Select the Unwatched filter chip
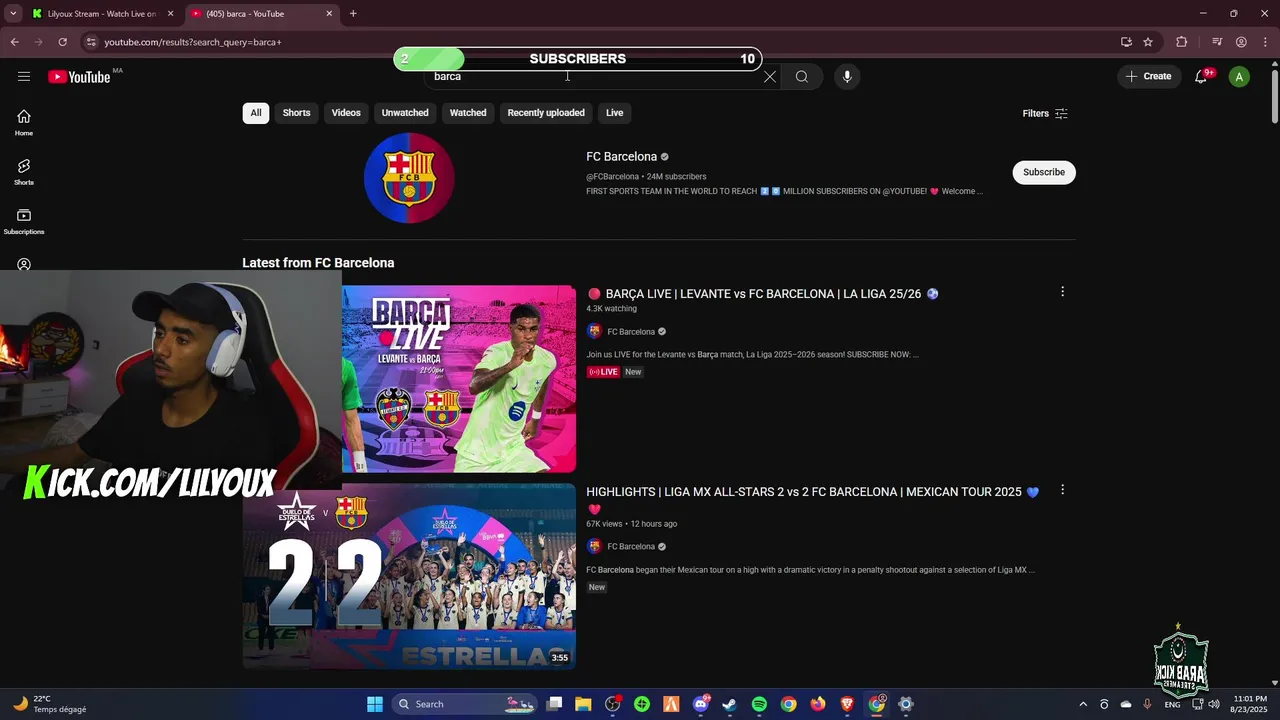Screen dimensions: 1280x720 coord(405,113)
